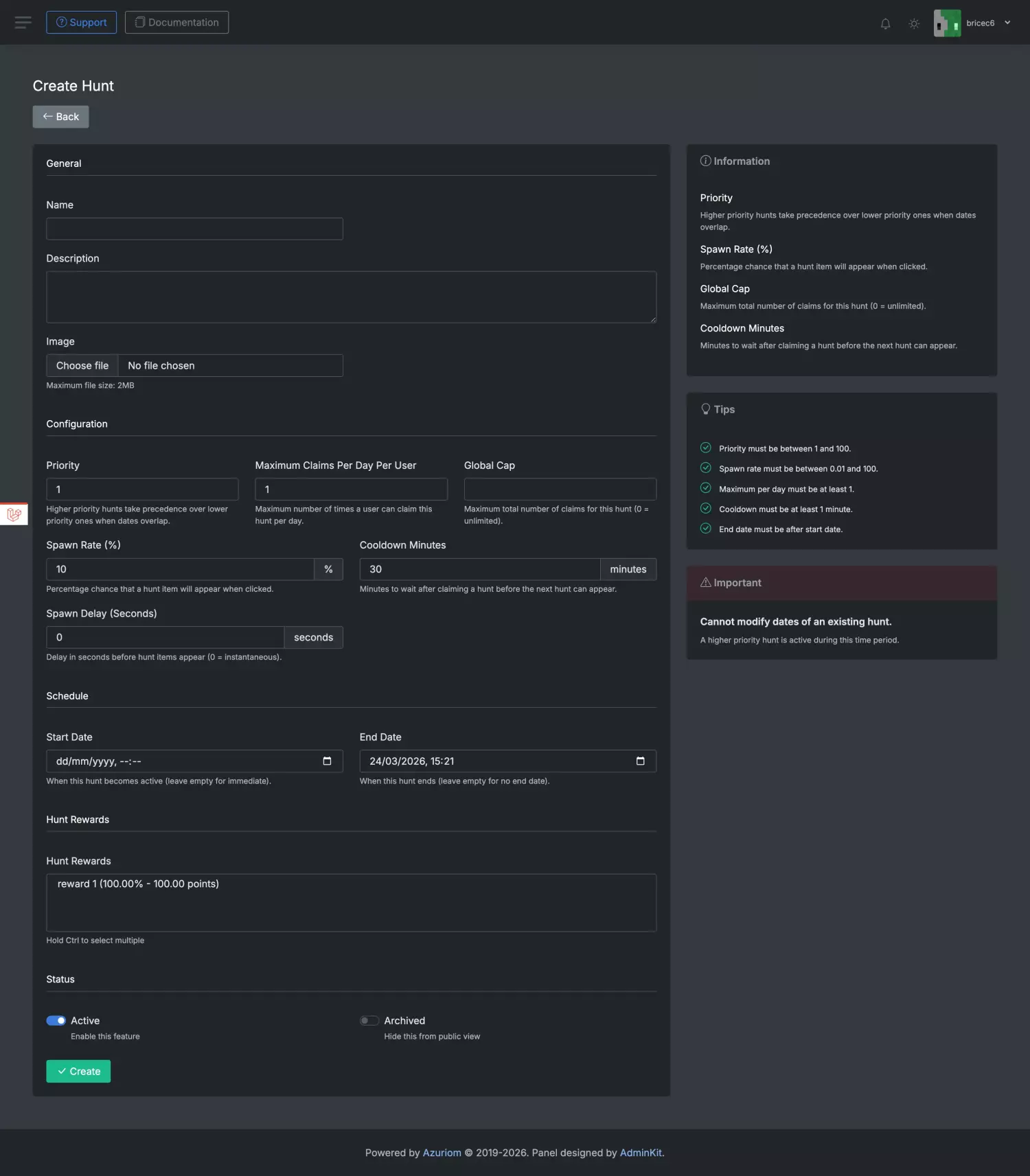Open Start Date calendar picker icon
The height and width of the screenshot is (1176, 1030).
coord(327,761)
